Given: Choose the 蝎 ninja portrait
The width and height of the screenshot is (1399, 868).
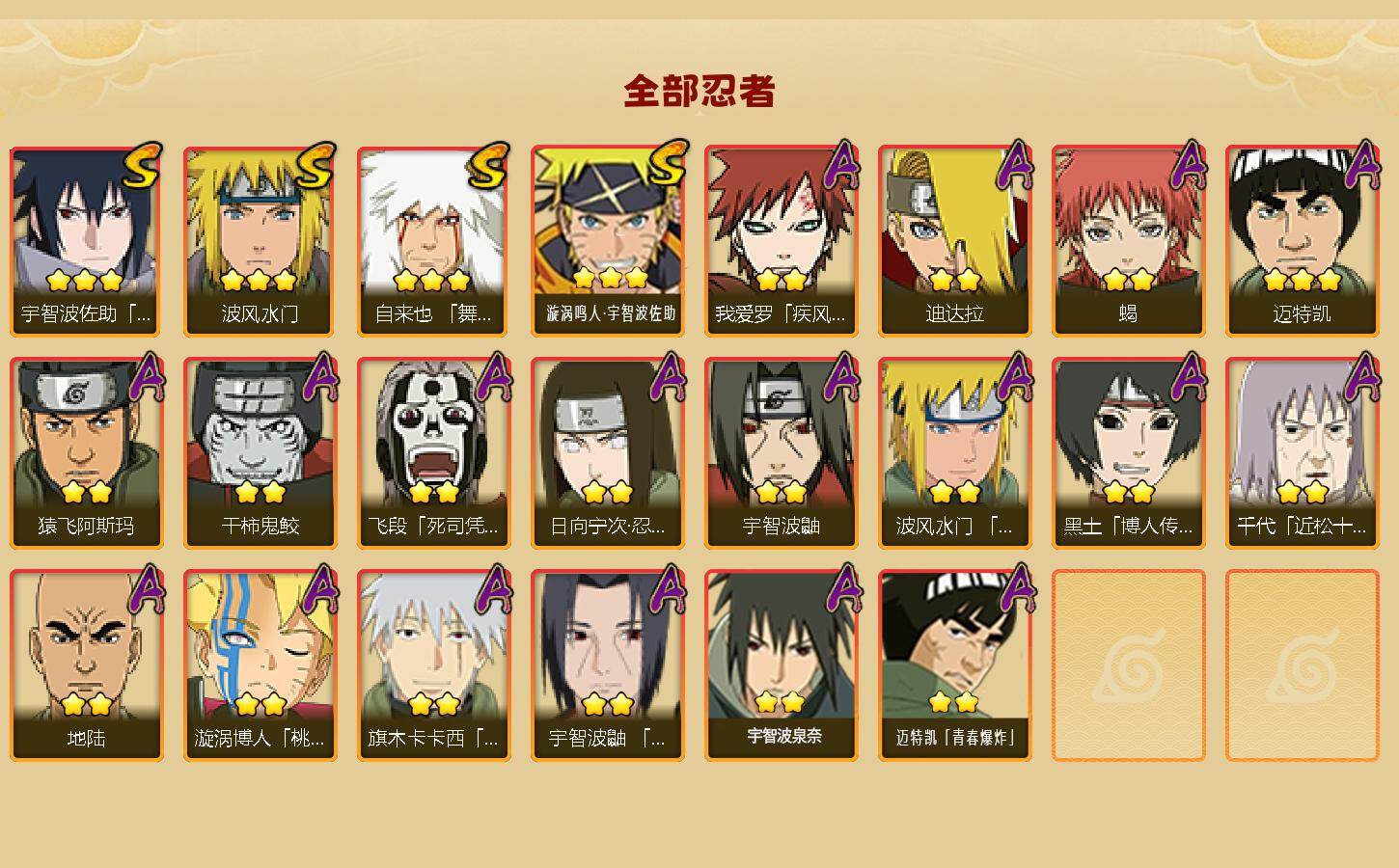Looking at the screenshot, I should click(1128, 241).
